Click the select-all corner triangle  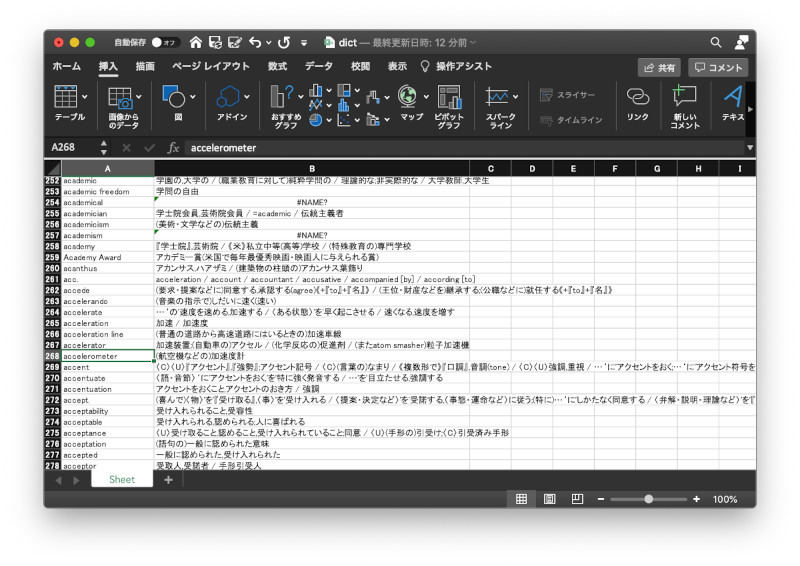pyautogui.click(x=53, y=168)
